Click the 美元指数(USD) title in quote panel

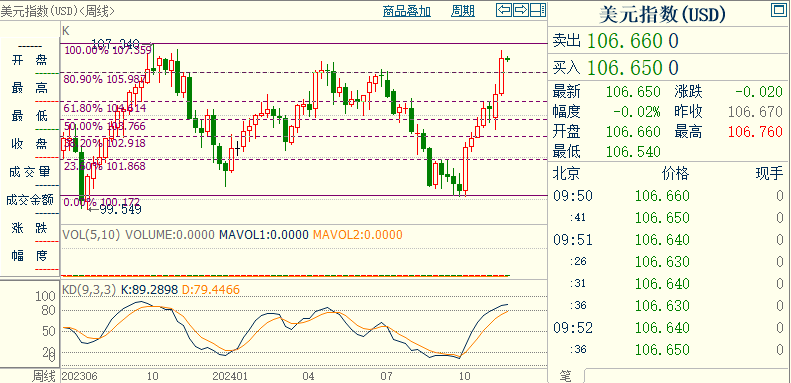point(662,15)
